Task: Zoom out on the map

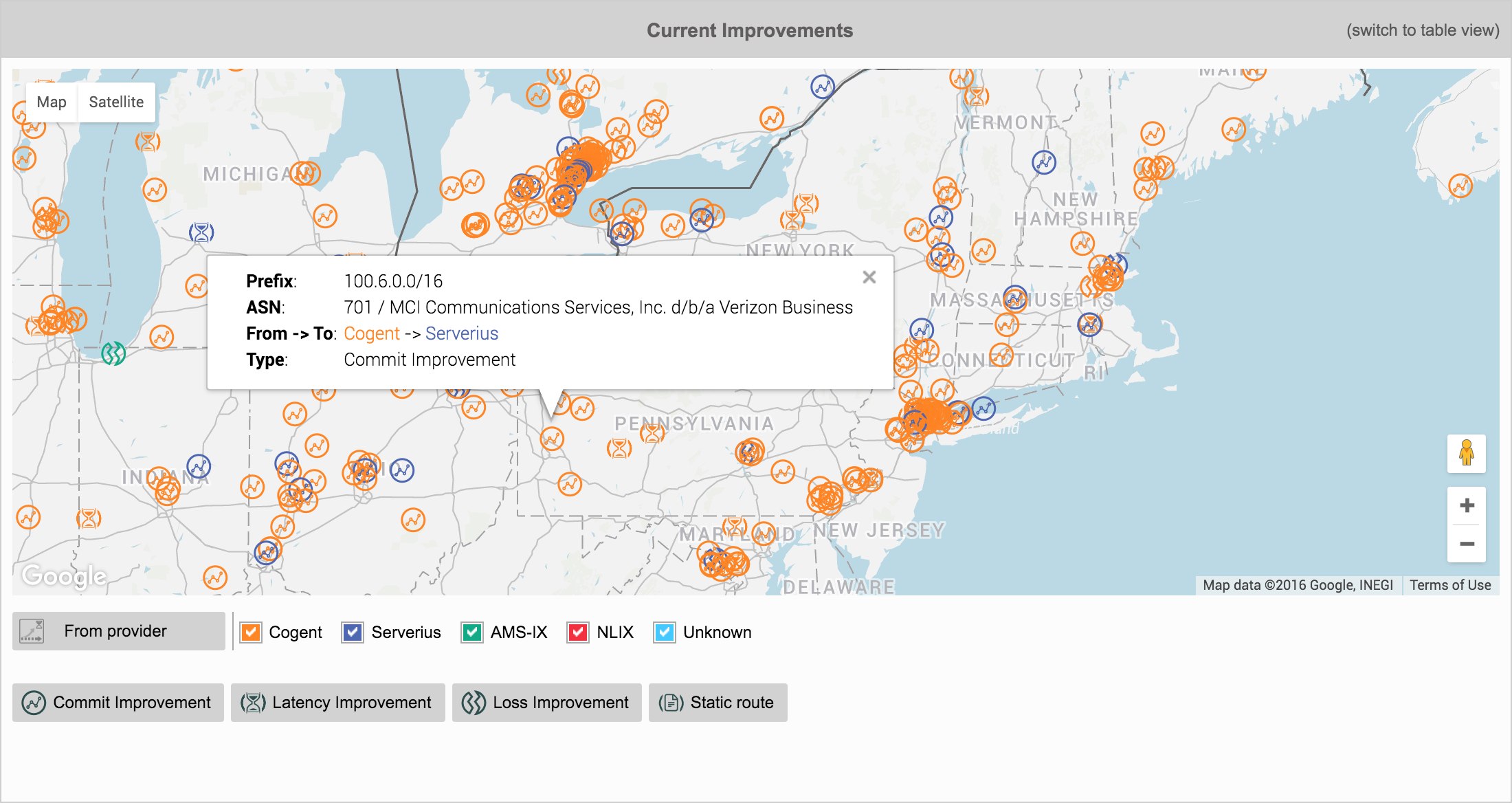Action: pyautogui.click(x=1467, y=543)
